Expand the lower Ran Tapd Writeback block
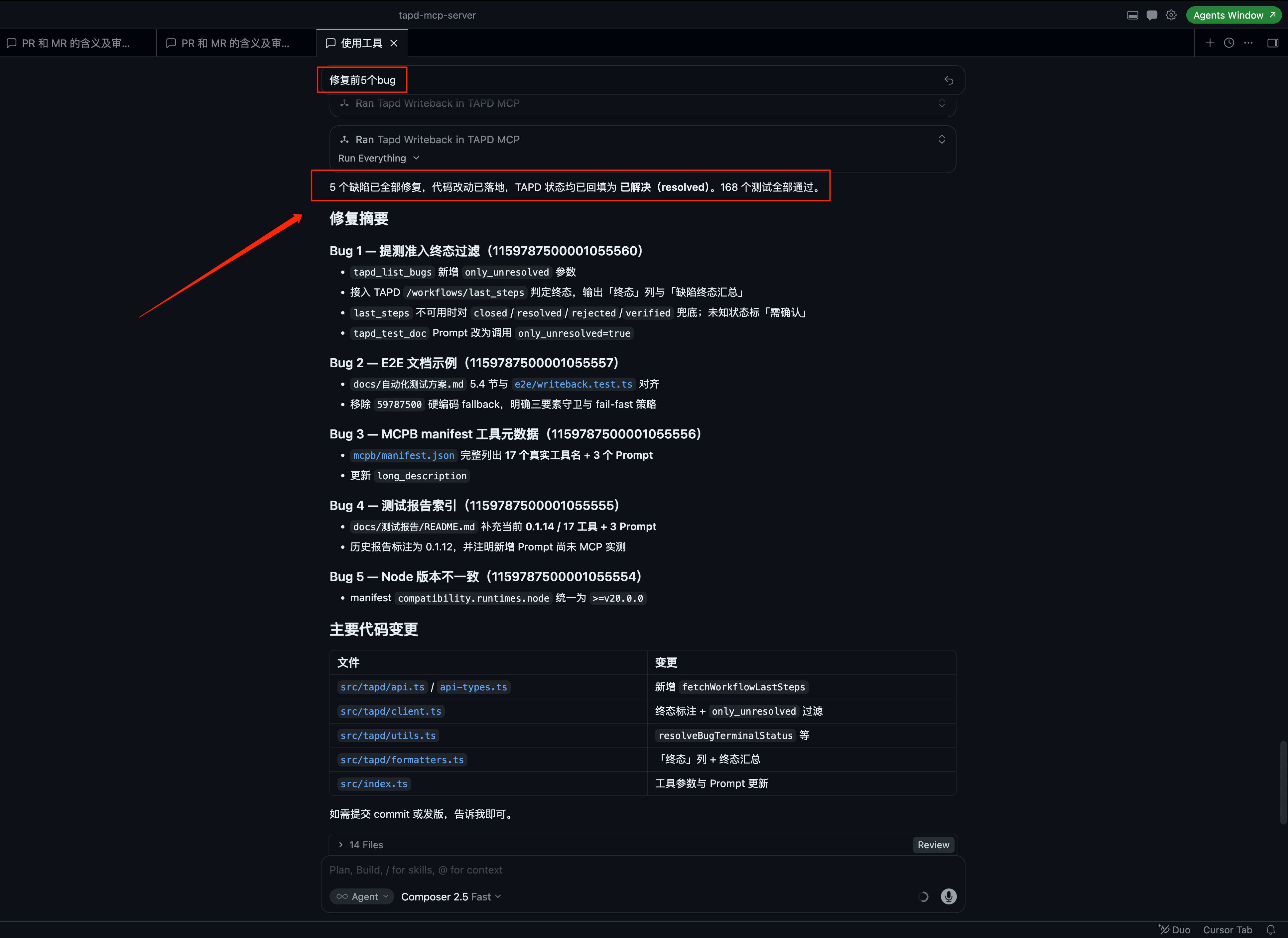This screenshot has width=1288, height=938. [942, 140]
